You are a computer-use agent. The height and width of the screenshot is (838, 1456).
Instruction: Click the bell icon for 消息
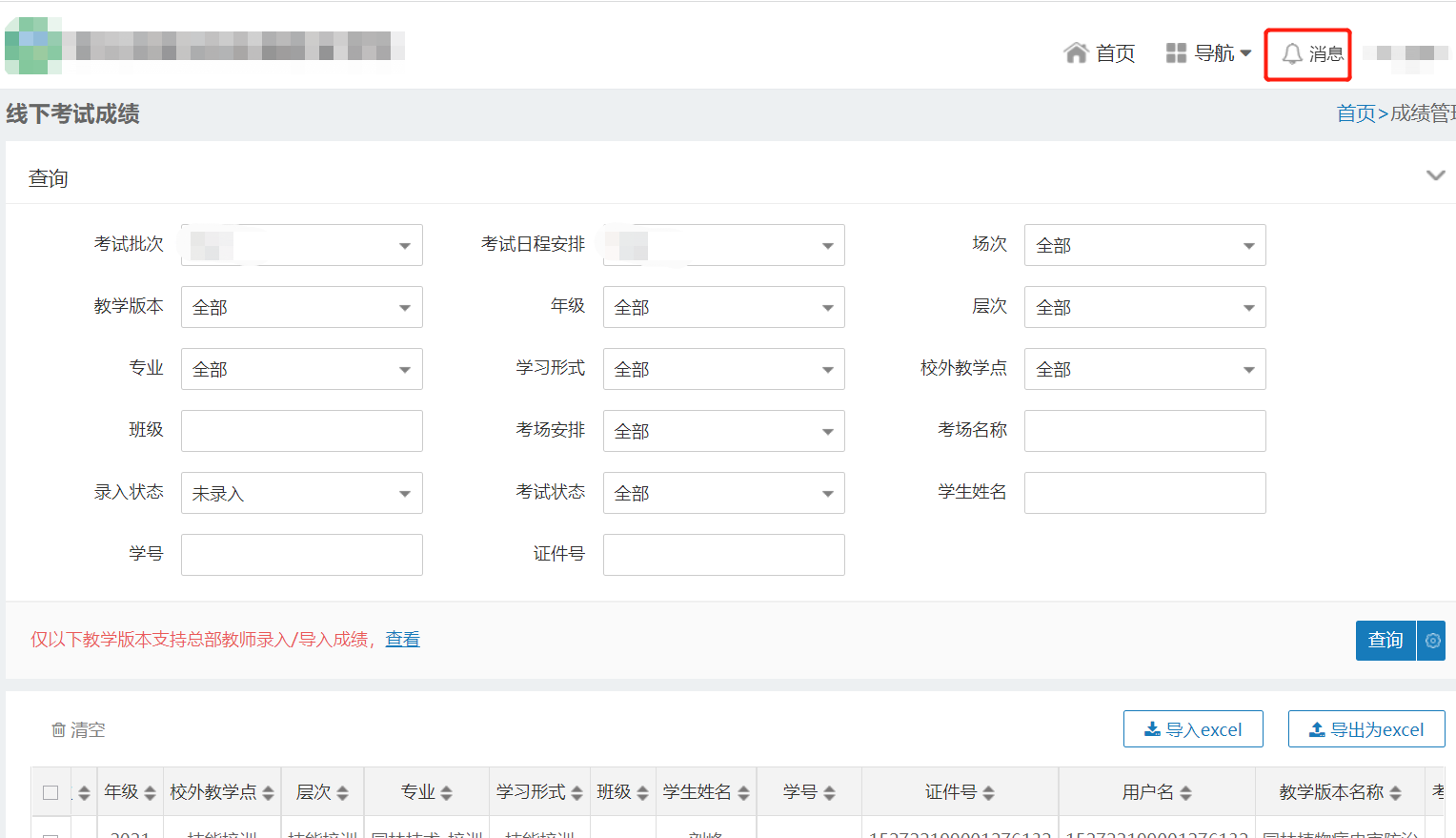[1291, 54]
